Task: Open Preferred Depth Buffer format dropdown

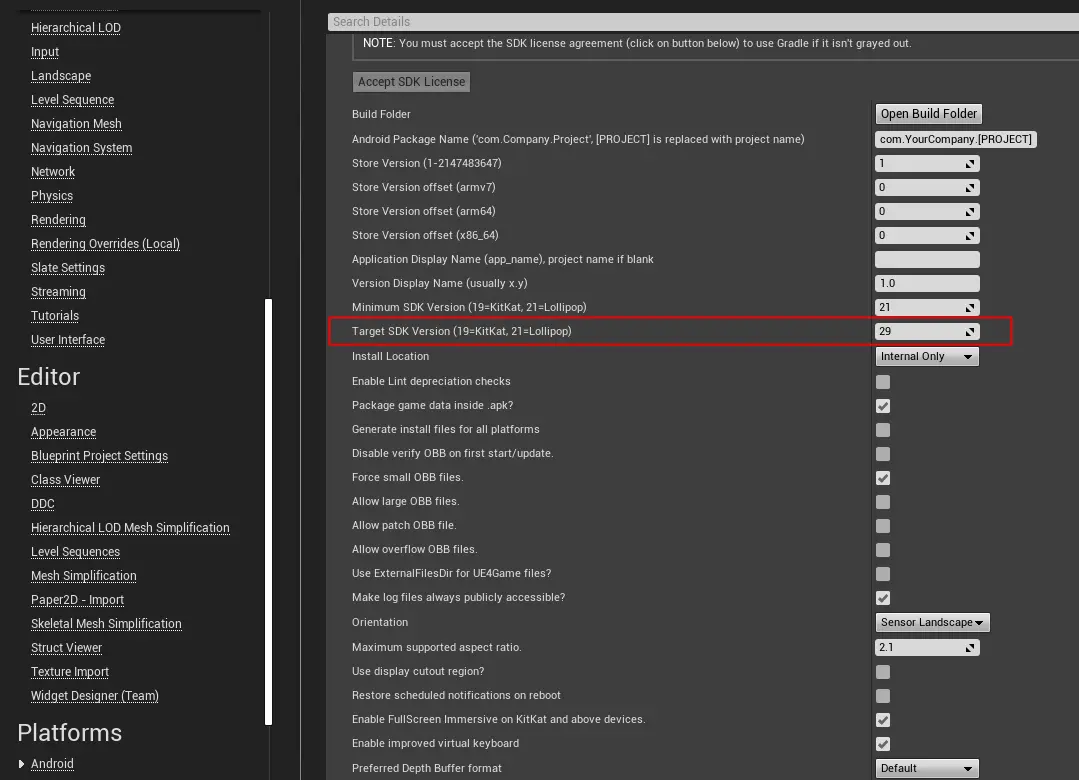Action: point(927,768)
